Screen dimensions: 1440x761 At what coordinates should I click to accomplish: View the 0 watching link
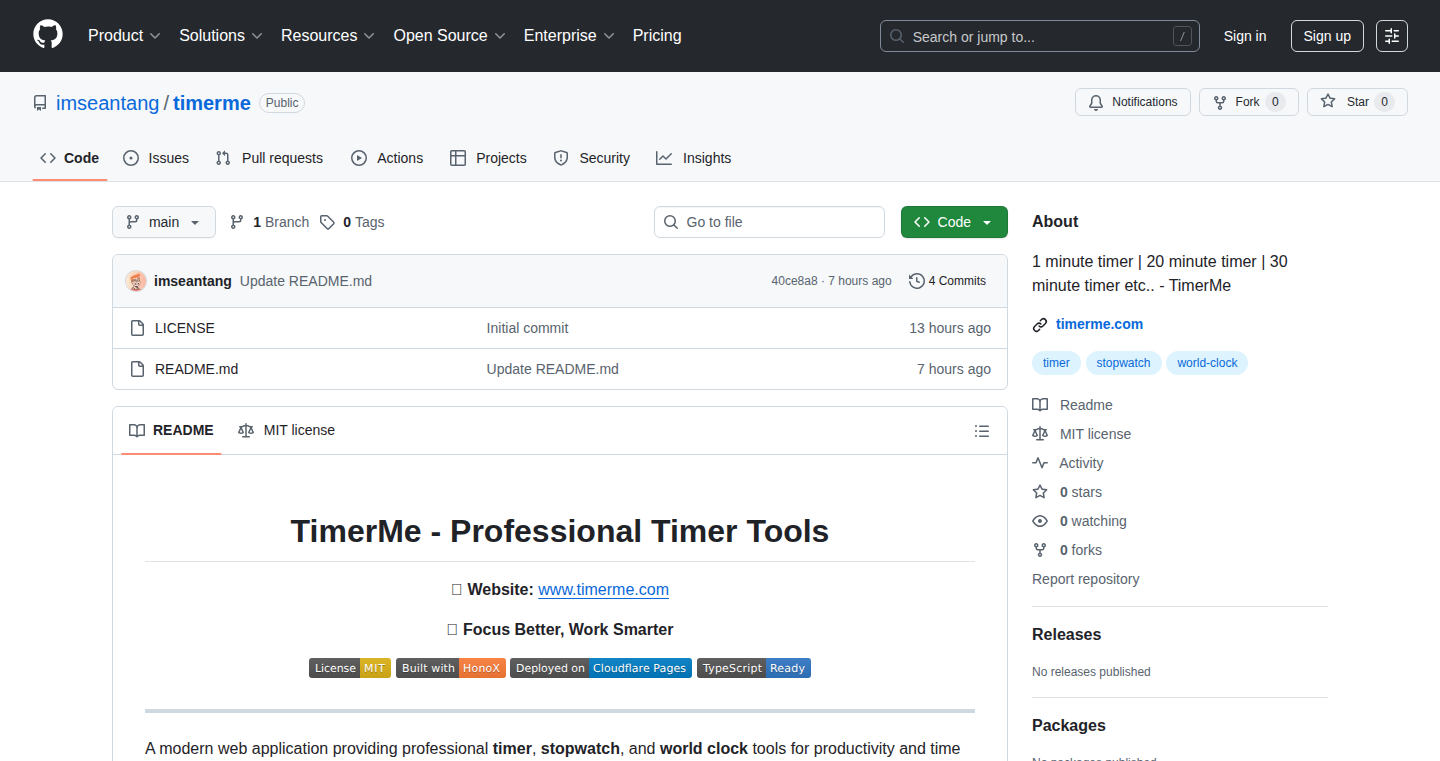[1080, 521]
